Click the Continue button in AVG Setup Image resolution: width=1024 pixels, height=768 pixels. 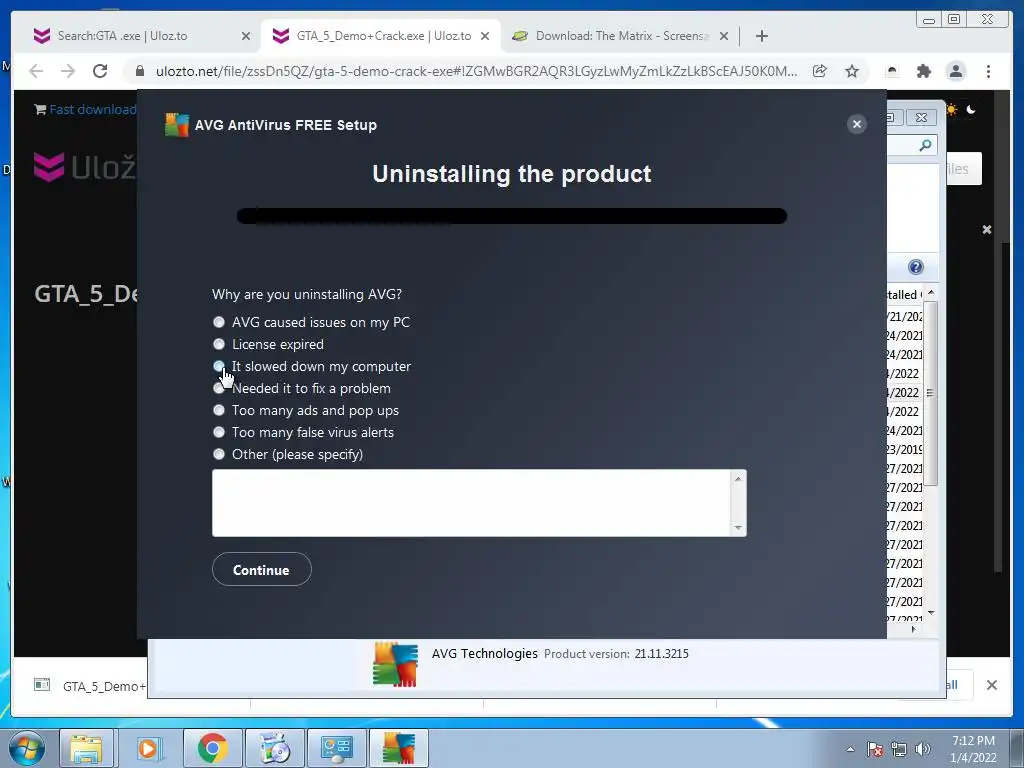point(261,569)
